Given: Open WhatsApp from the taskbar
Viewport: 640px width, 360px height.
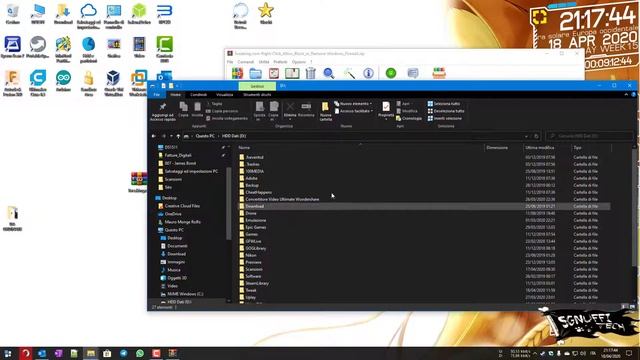Looking at the screenshot, I should pos(140,353).
